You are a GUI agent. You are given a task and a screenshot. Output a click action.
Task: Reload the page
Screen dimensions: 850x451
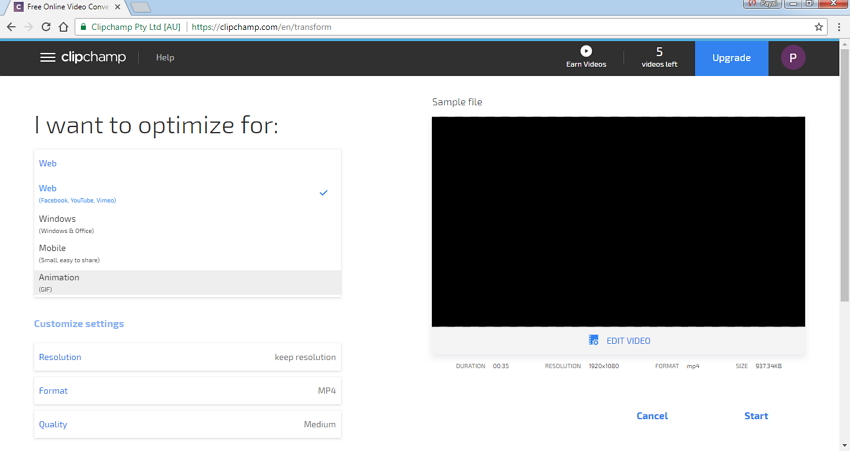46,27
